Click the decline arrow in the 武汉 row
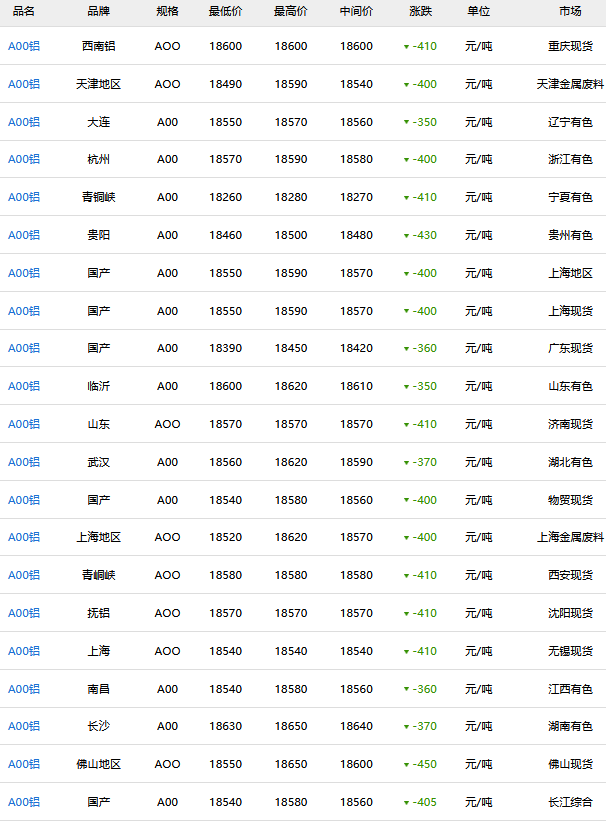This screenshot has height=826, width=606. tap(406, 463)
